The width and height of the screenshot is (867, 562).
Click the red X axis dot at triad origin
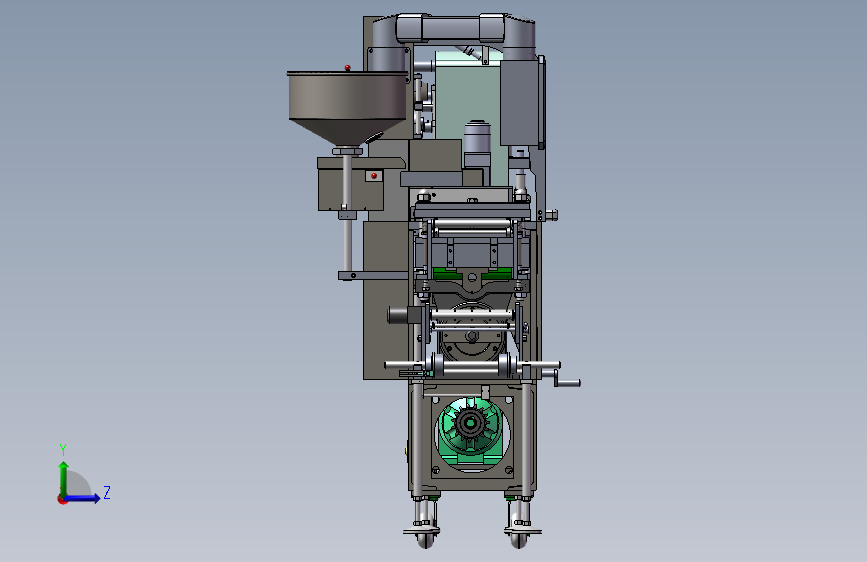click(x=62, y=500)
